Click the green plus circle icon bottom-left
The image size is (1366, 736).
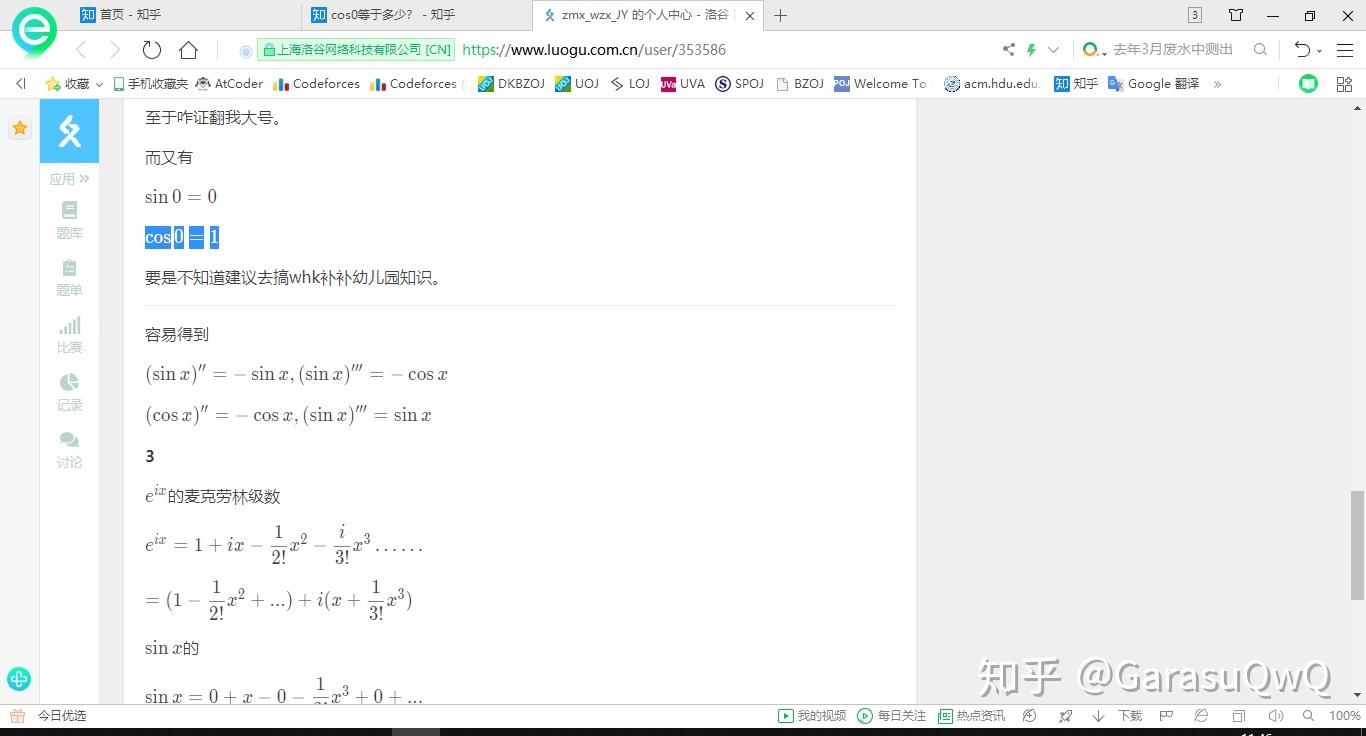19,679
